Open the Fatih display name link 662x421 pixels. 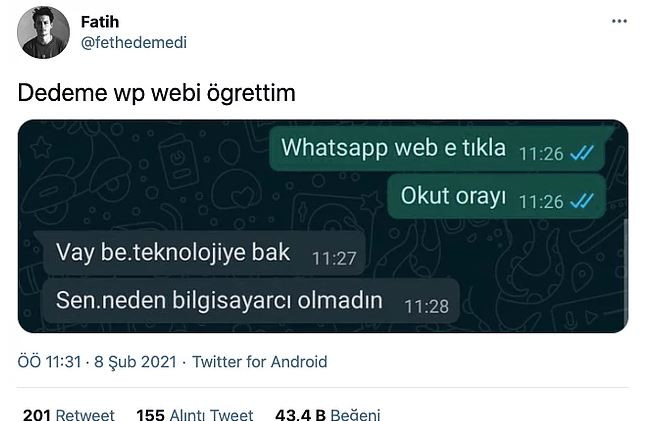pos(100,22)
